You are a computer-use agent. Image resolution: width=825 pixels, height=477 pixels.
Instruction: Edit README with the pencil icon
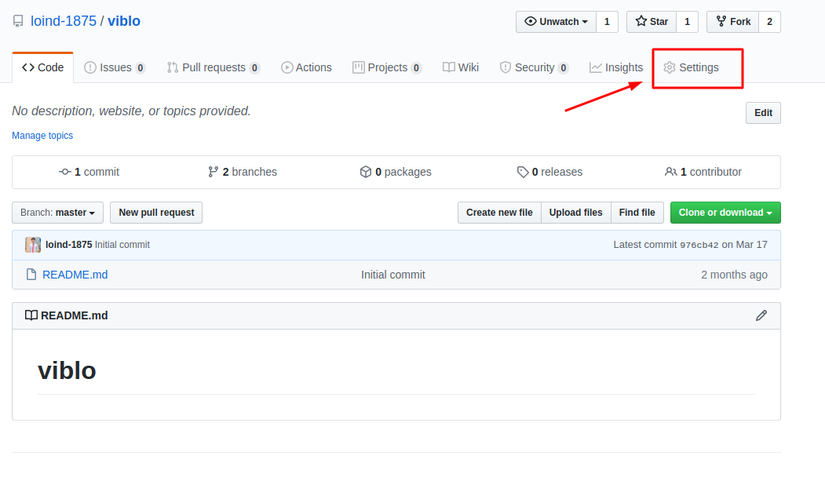pos(761,316)
